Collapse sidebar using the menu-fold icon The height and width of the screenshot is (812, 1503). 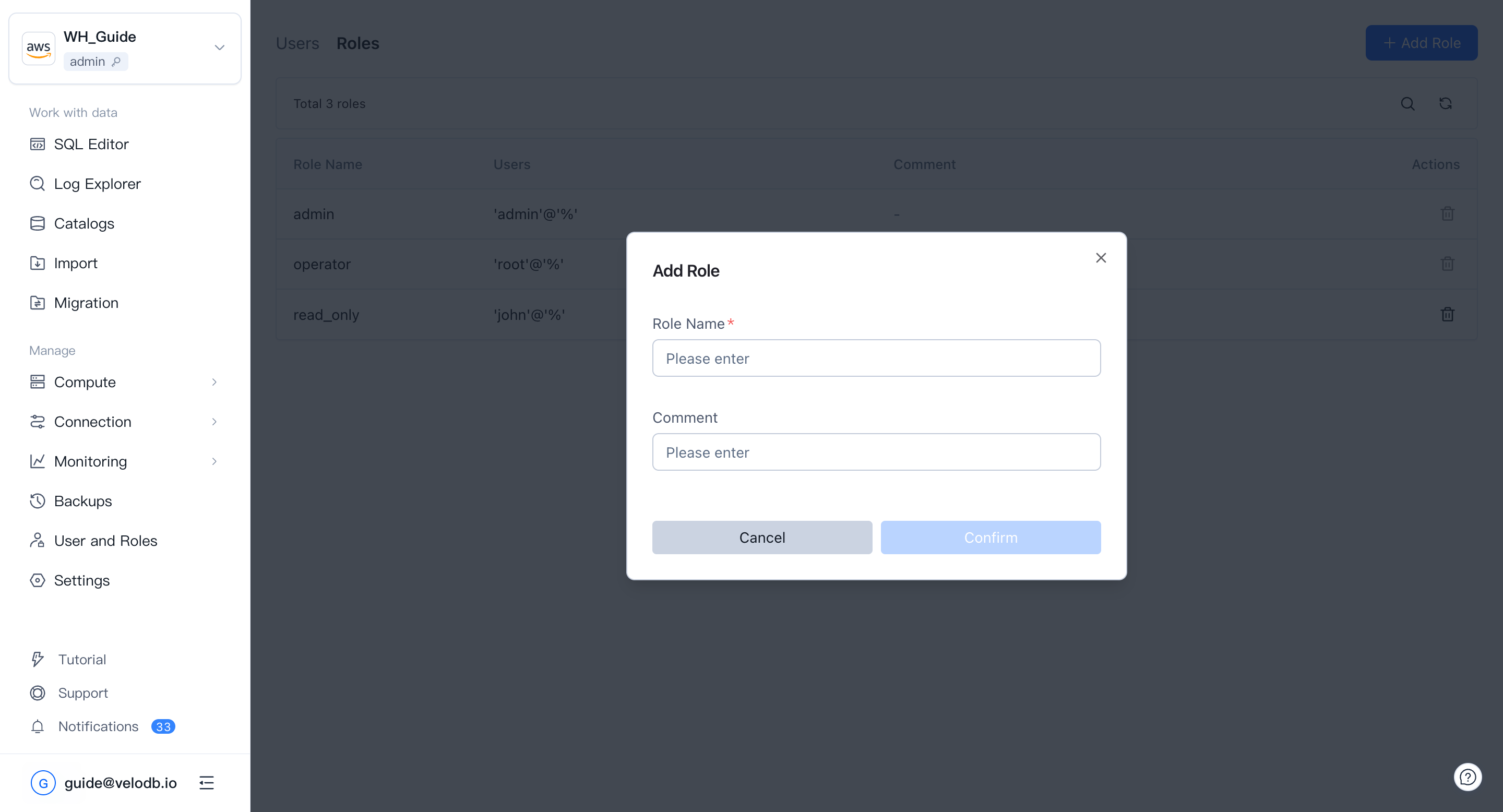click(x=207, y=783)
